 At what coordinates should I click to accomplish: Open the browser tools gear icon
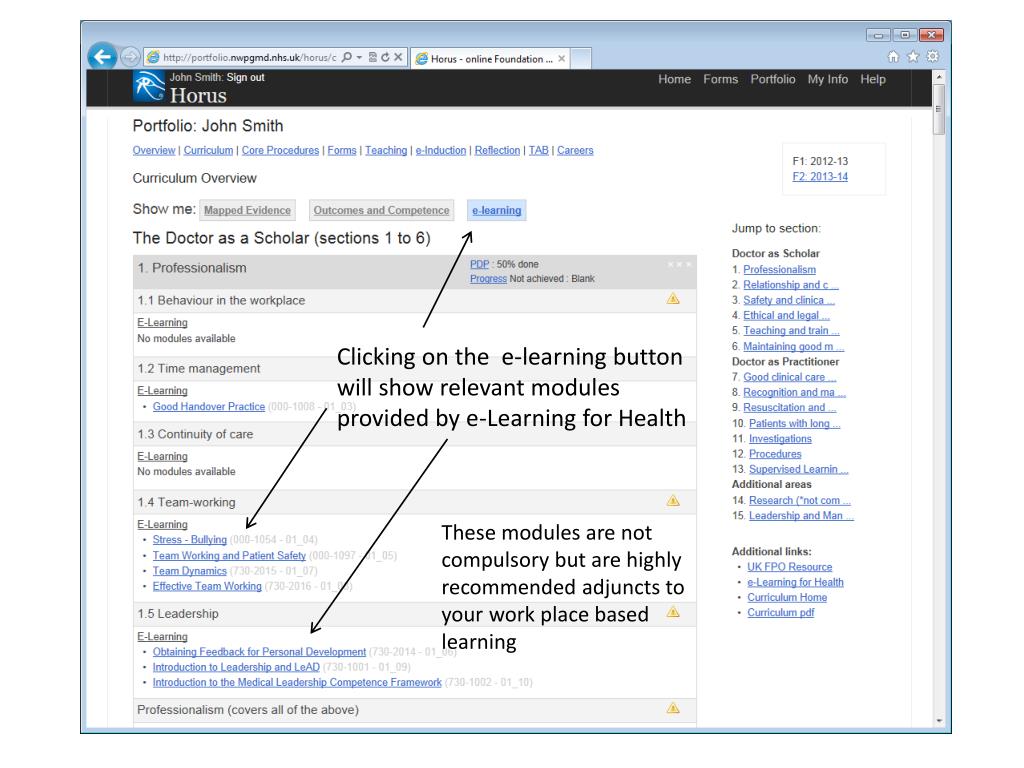pyautogui.click(x=933, y=57)
